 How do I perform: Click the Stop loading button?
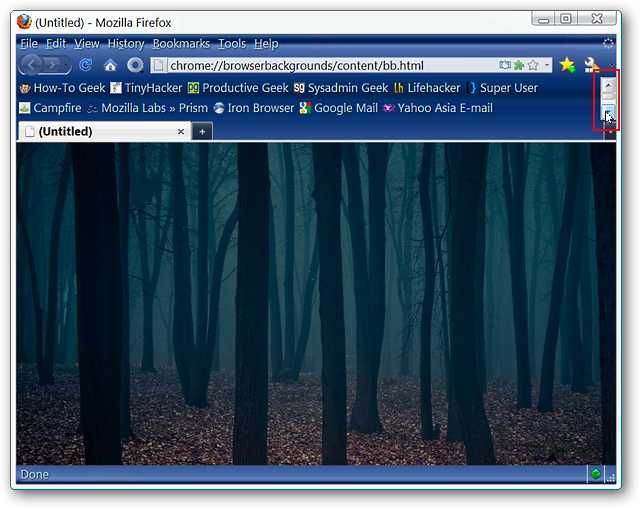click(x=134, y=65)
